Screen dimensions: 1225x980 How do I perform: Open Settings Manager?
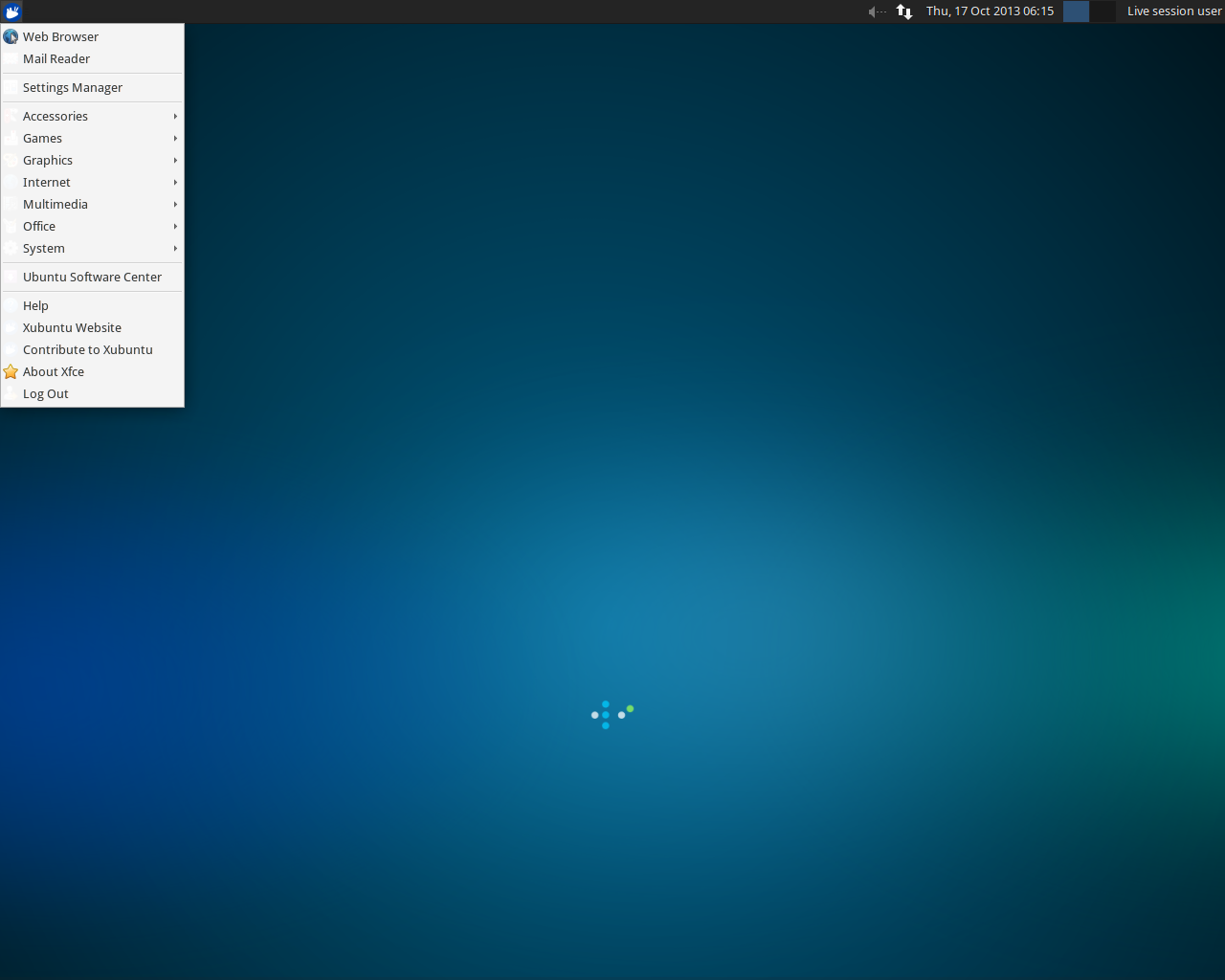coord(92,87)
